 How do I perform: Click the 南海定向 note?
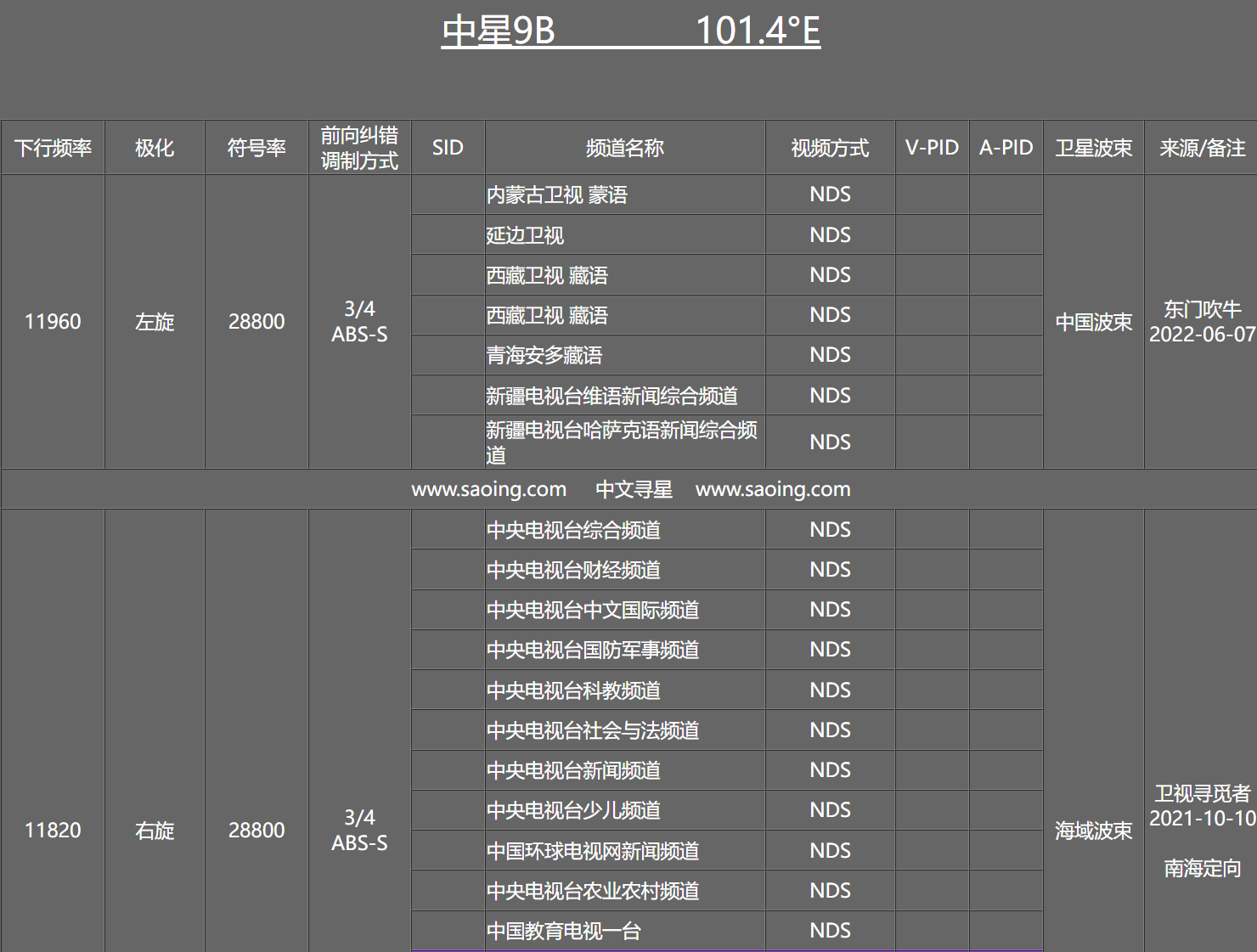tap(1202, 868)
